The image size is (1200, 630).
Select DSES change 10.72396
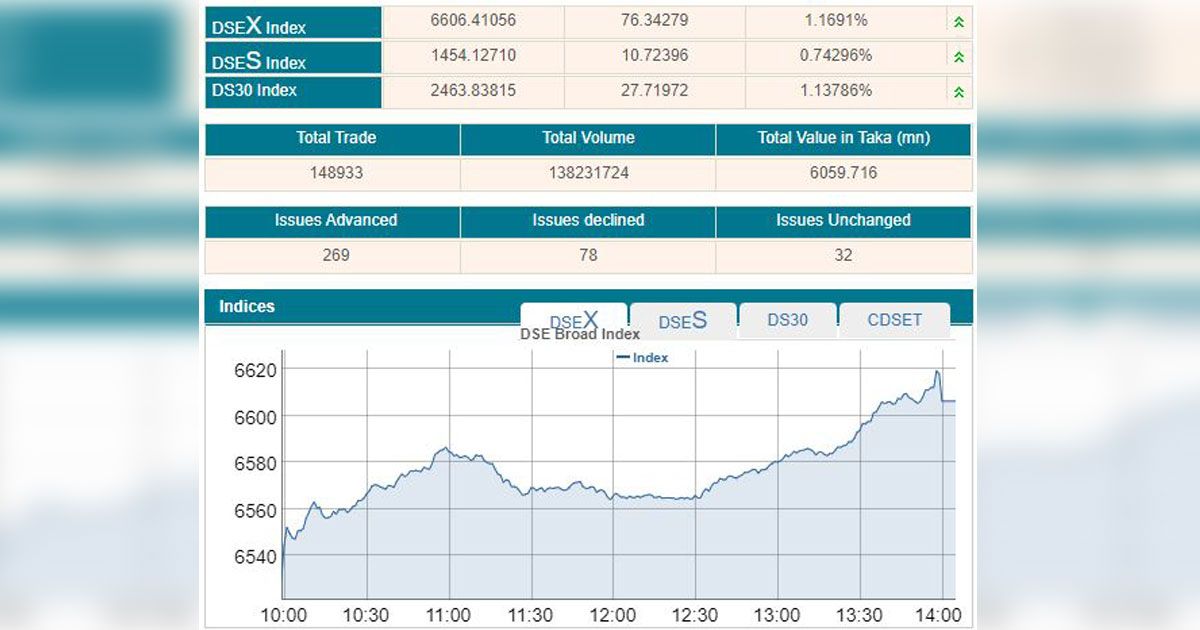tap(654, 55)
